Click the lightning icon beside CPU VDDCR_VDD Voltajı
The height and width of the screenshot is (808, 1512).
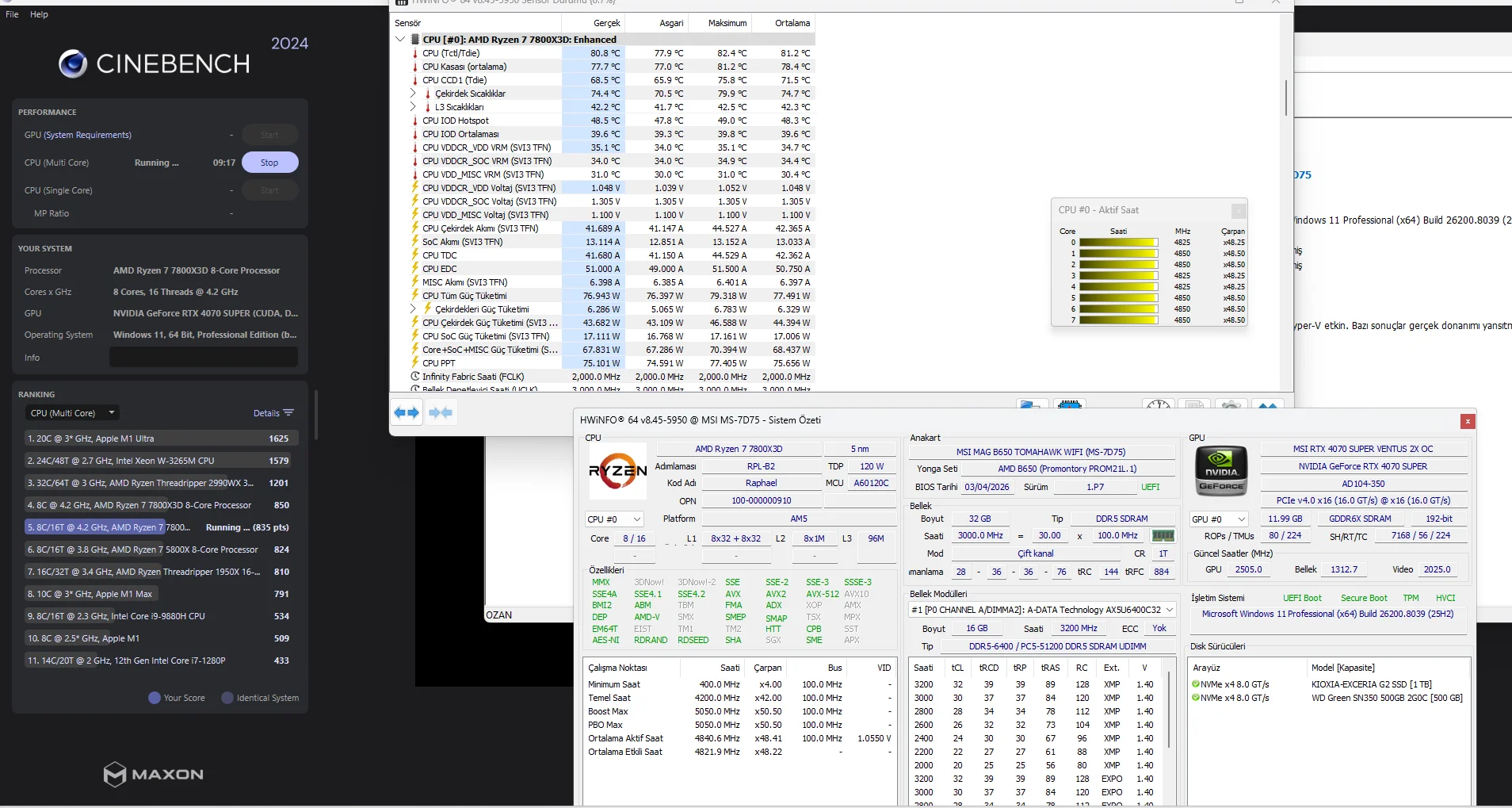click(x=414, y=188)
